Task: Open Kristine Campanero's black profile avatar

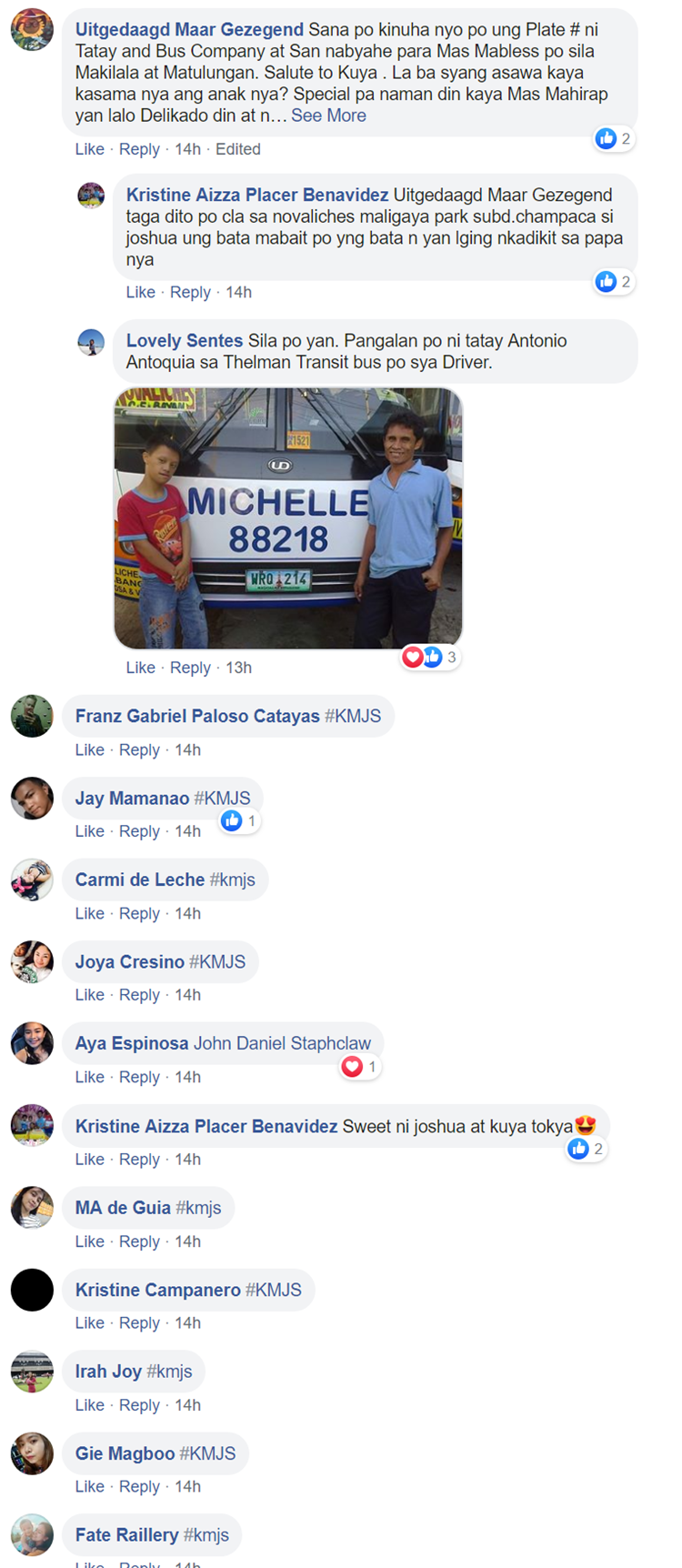Action: (x=32, y=1290)
